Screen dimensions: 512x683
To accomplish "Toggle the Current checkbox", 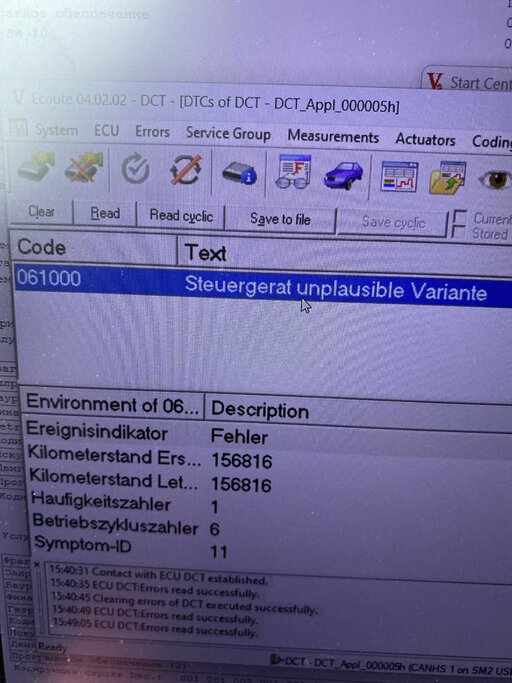I will tap(459, 217).
